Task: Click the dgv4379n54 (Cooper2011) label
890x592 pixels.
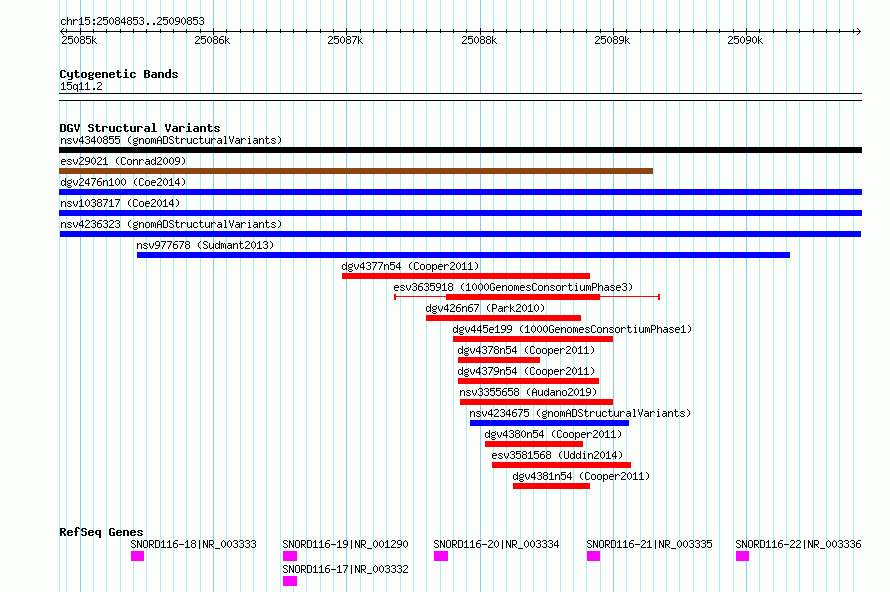Action: click(526, 371)
